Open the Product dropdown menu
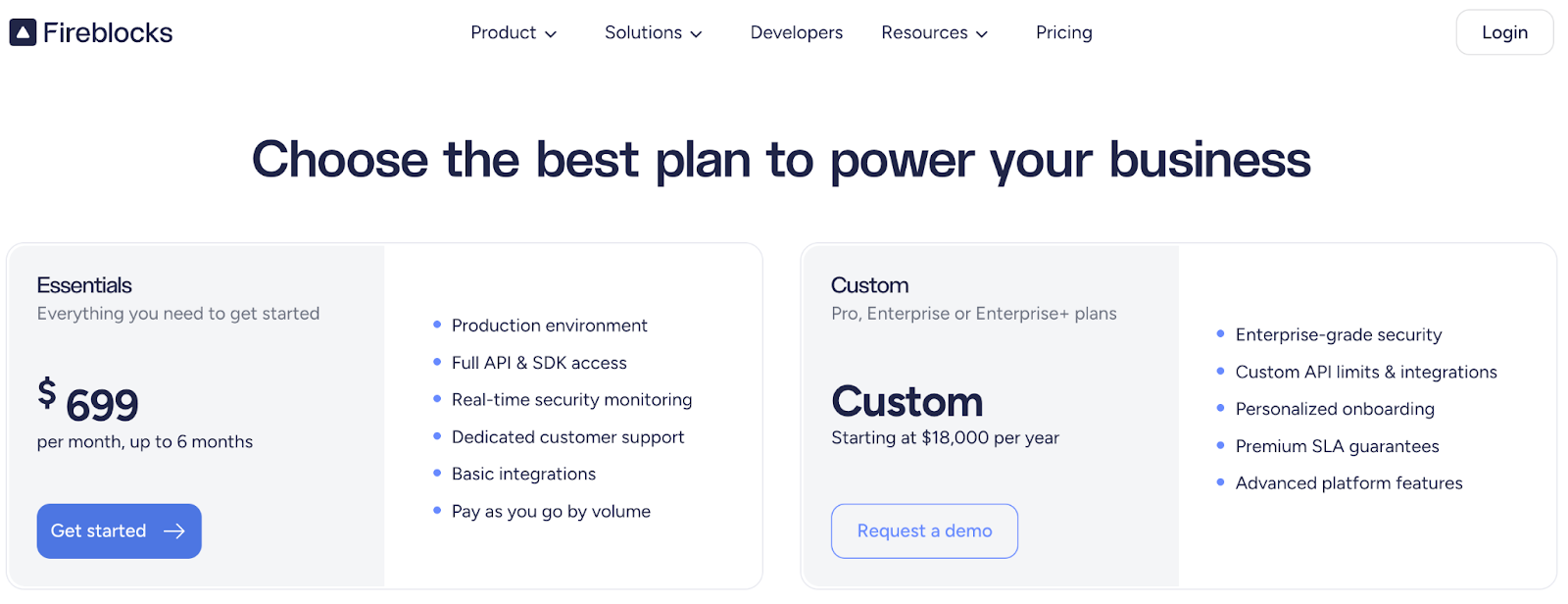Viewport: 1568px width, 604px height. (514, 32)
